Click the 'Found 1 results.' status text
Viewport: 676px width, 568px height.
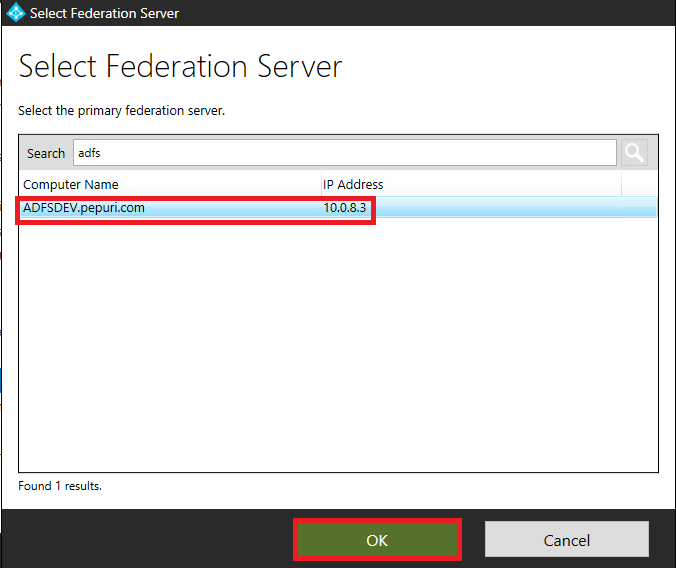[x=60, y=486]
